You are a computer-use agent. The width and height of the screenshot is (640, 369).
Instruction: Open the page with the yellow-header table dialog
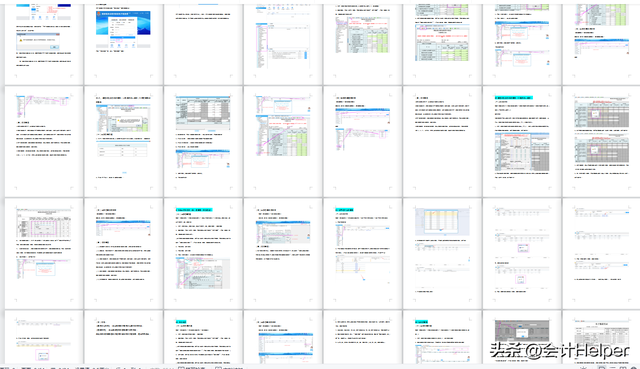442,253
